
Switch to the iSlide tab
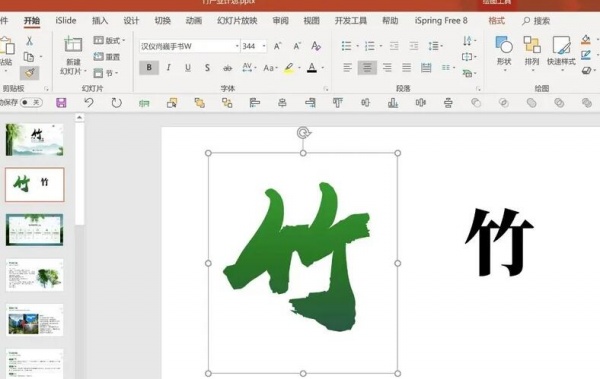click(66, 21)
